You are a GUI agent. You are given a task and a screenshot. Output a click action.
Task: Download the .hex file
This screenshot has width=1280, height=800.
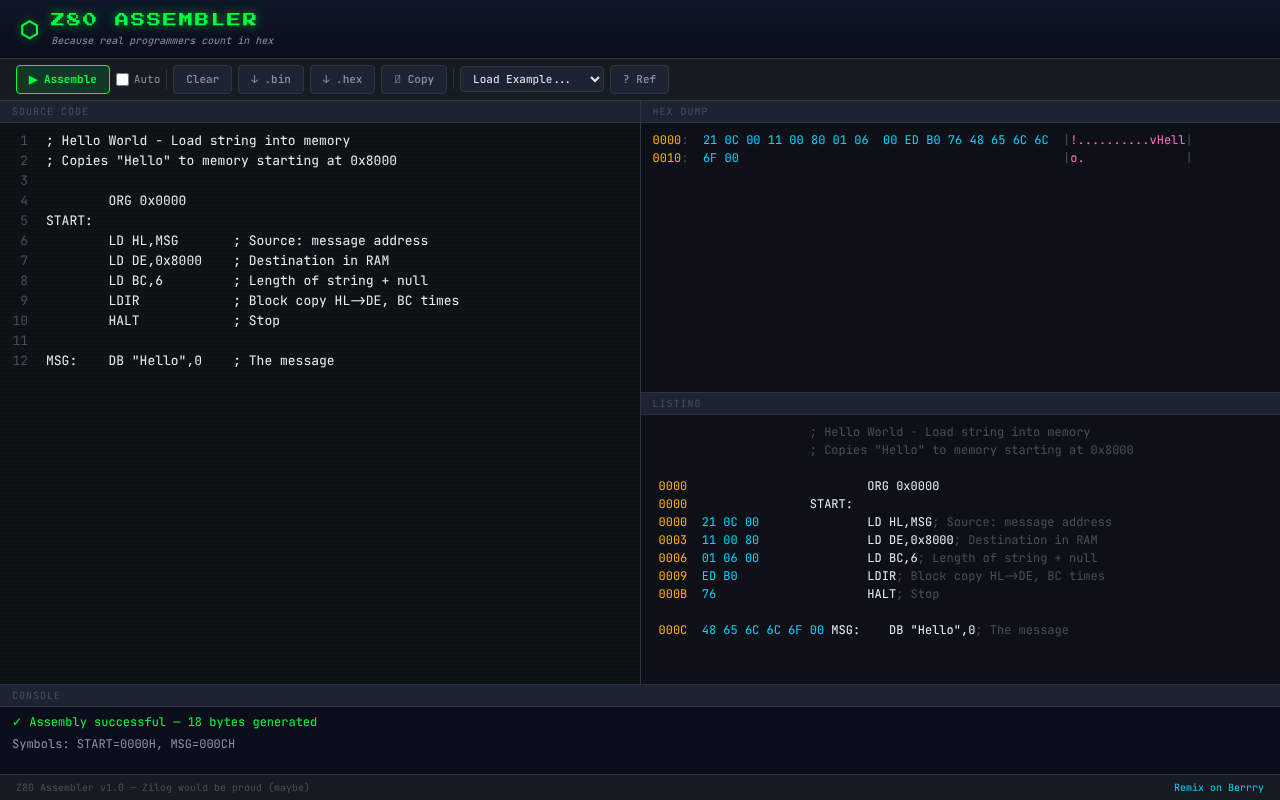pyautogui.click(x=342, y=80)
